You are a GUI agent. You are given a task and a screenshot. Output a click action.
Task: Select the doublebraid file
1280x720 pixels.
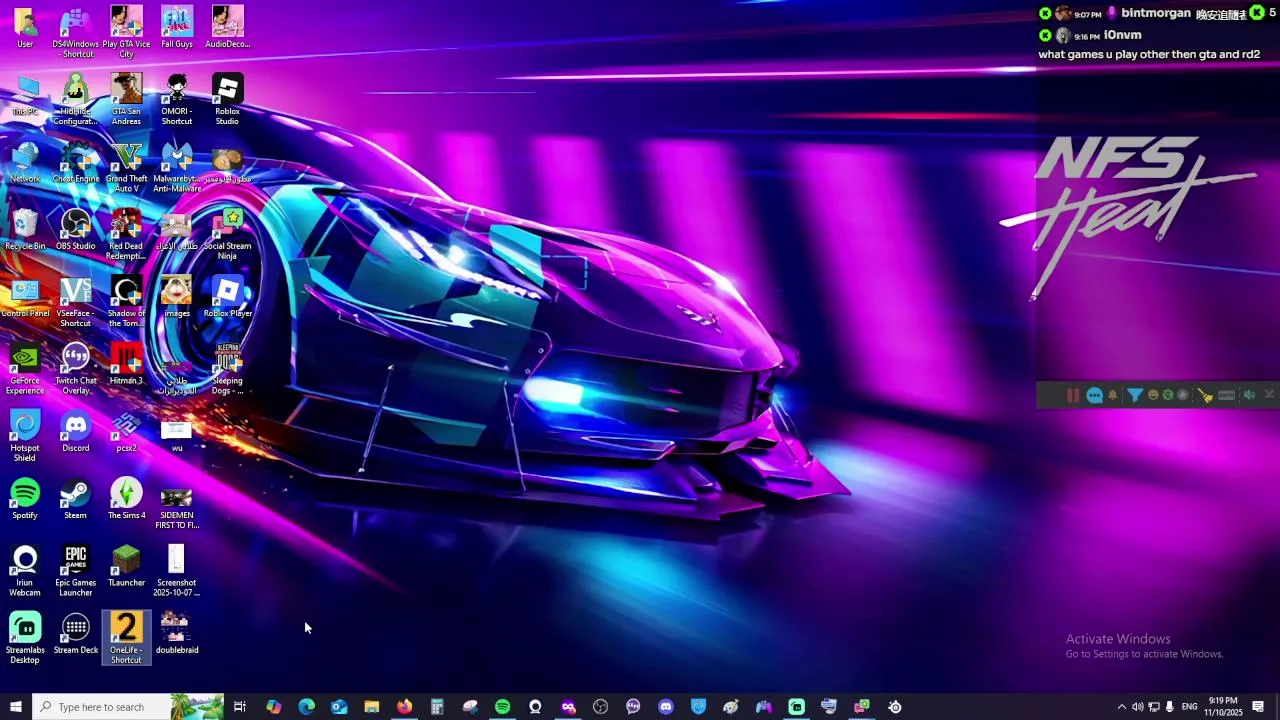pyautogui.click(x=177, y=634)
